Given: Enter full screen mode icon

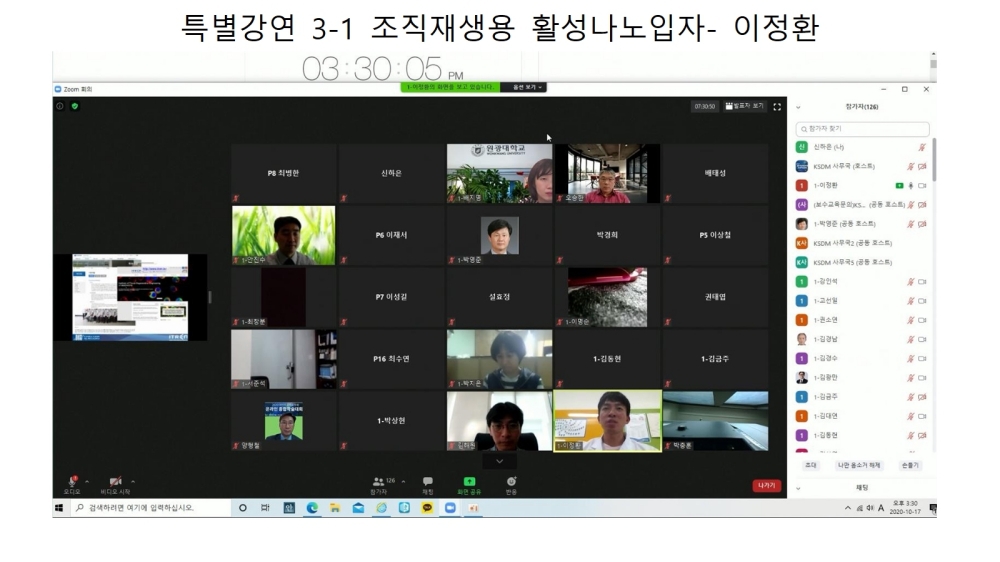Looking at the screenshot, I should pyautogui.click(x=777, y=106).
